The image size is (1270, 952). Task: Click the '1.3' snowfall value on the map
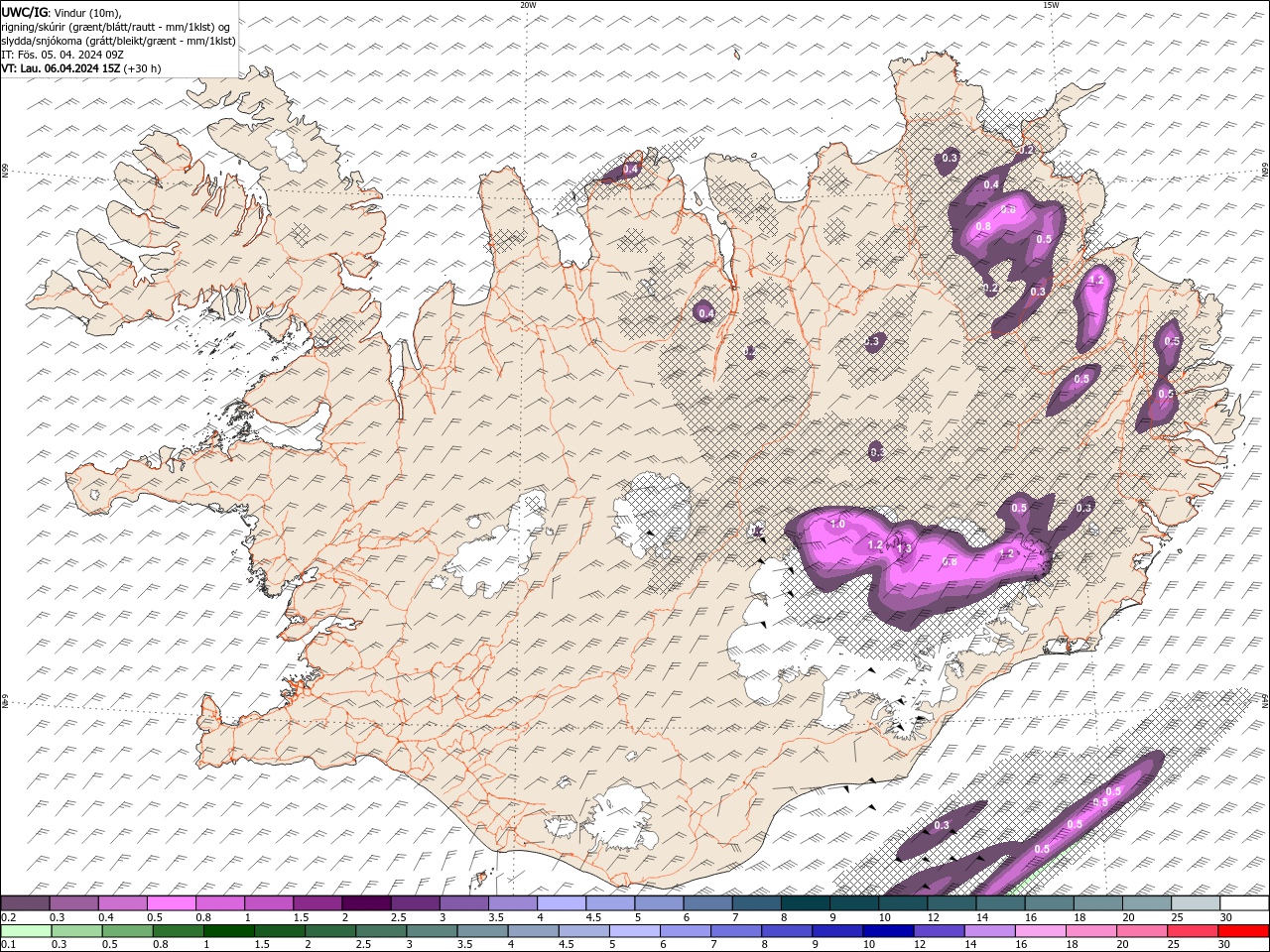[904, 547]
